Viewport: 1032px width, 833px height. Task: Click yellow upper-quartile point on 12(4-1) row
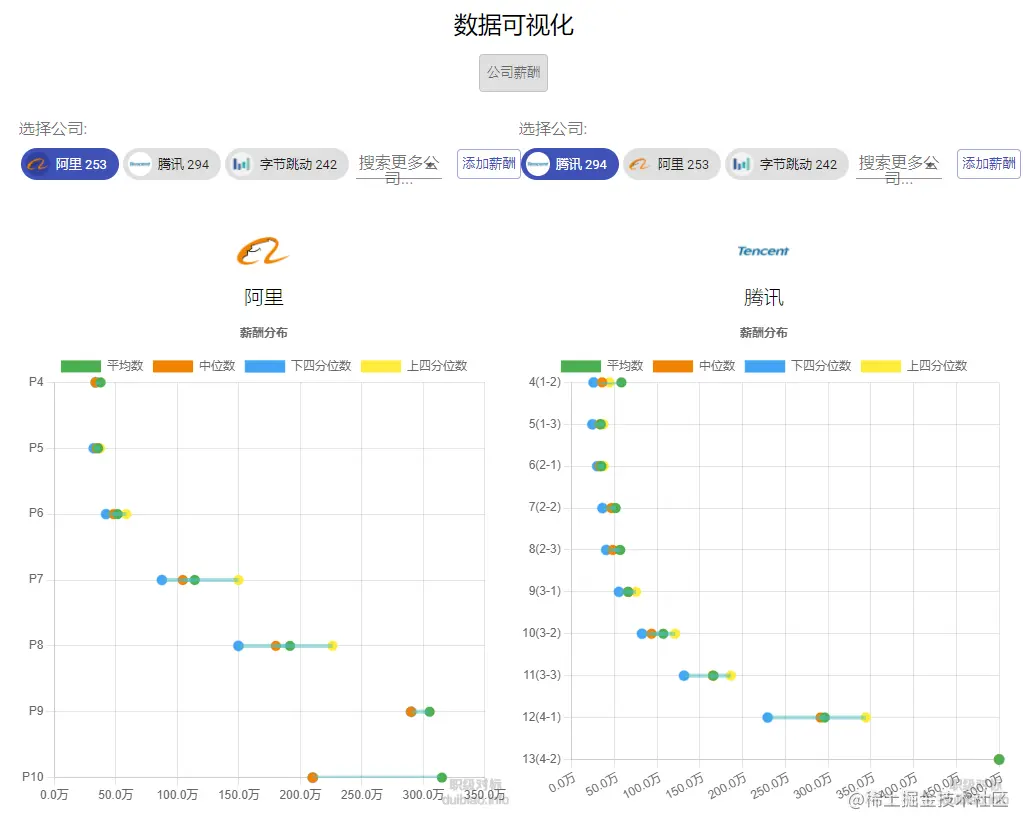coord(865,717)
